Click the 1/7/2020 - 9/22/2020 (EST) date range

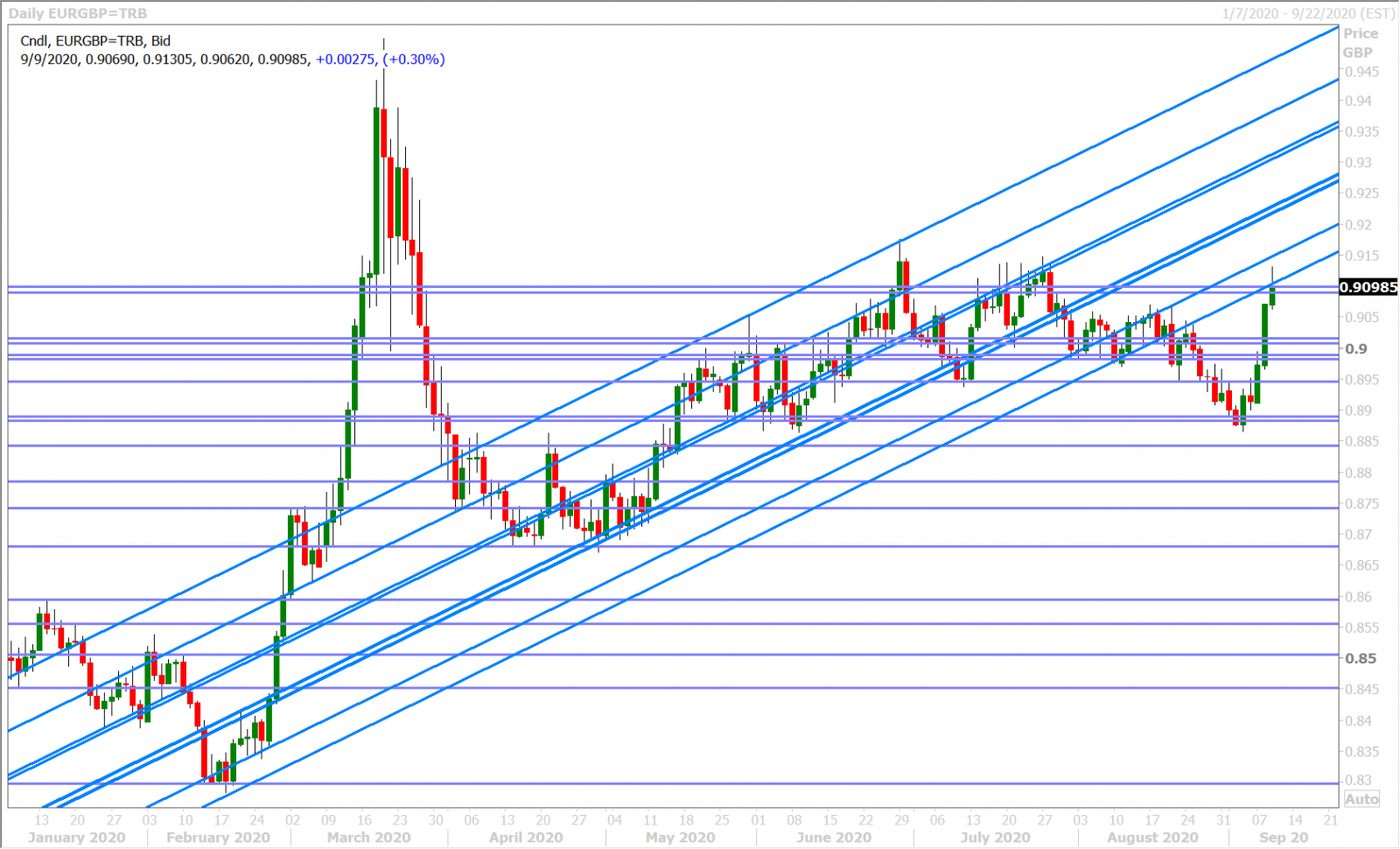coord(1308,13)
